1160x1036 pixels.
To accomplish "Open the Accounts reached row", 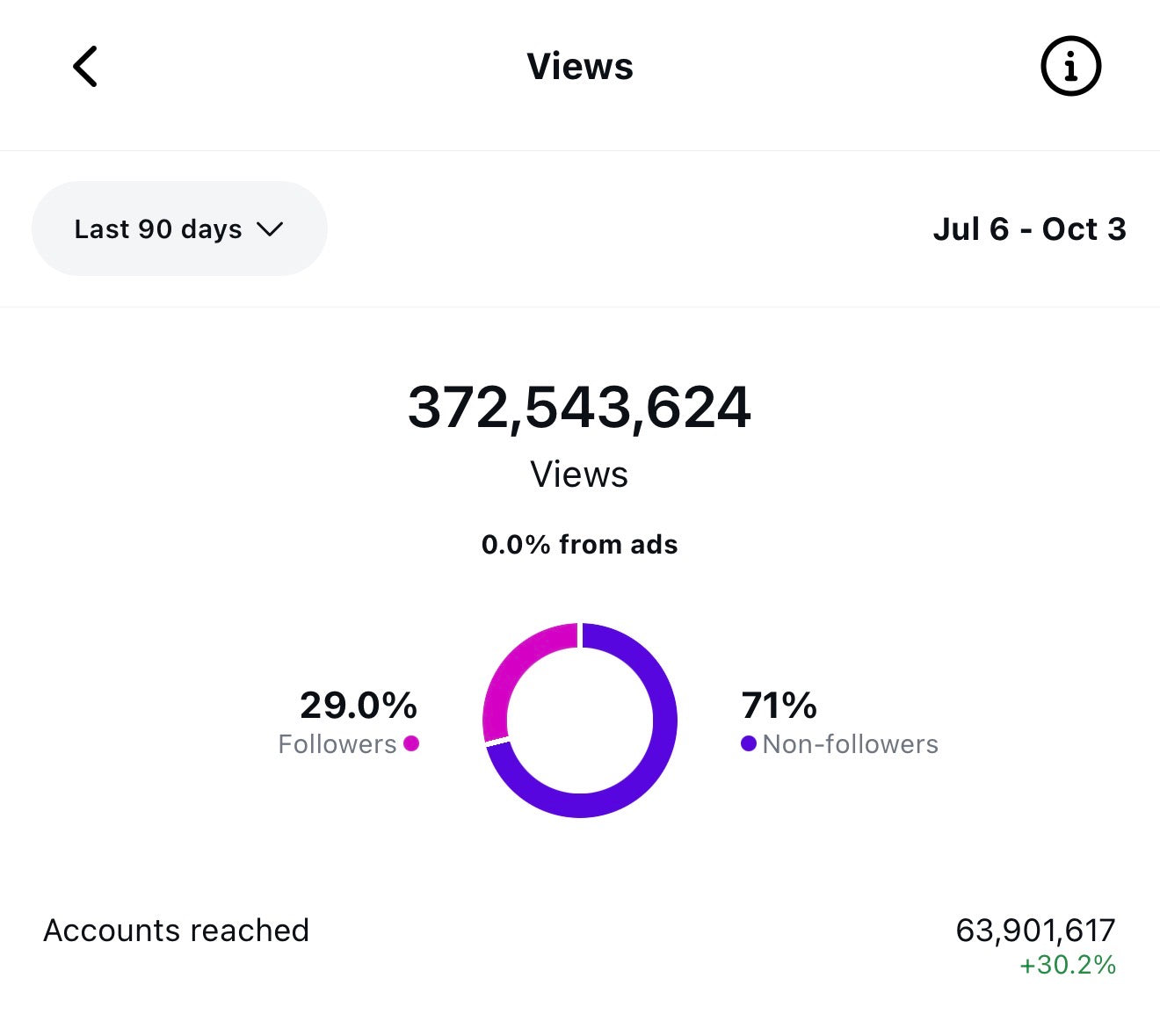I will coord(176,931).
